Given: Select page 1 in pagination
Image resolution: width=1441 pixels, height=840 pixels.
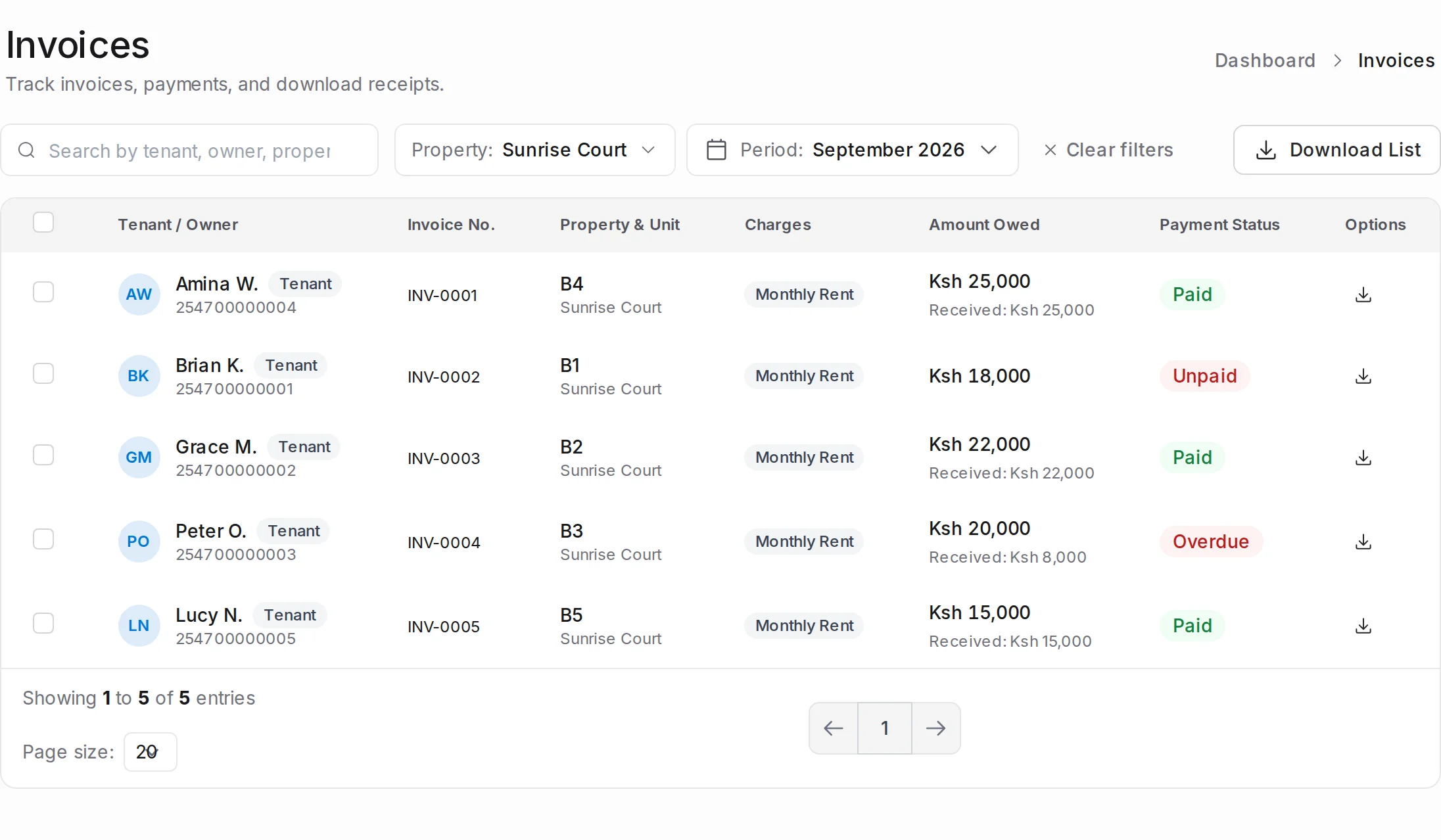Looking at the screenshot, I should [885, 728].
